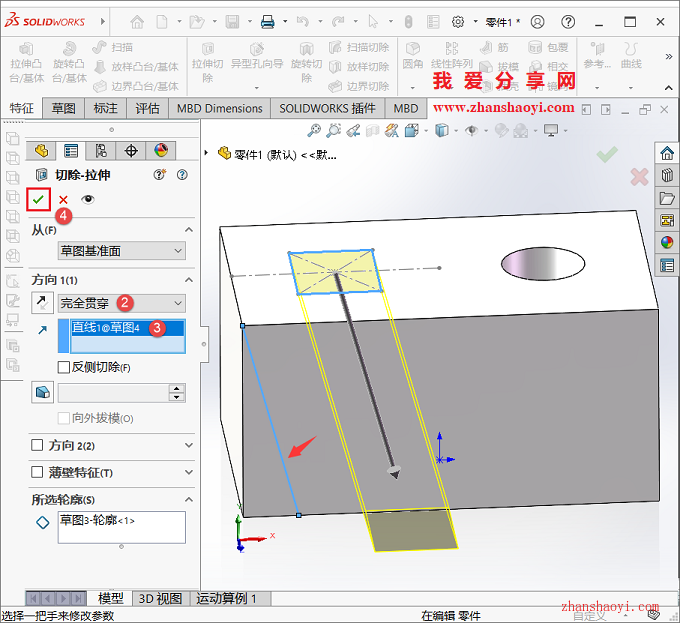Click the Print icon

(x=268, y=21)
